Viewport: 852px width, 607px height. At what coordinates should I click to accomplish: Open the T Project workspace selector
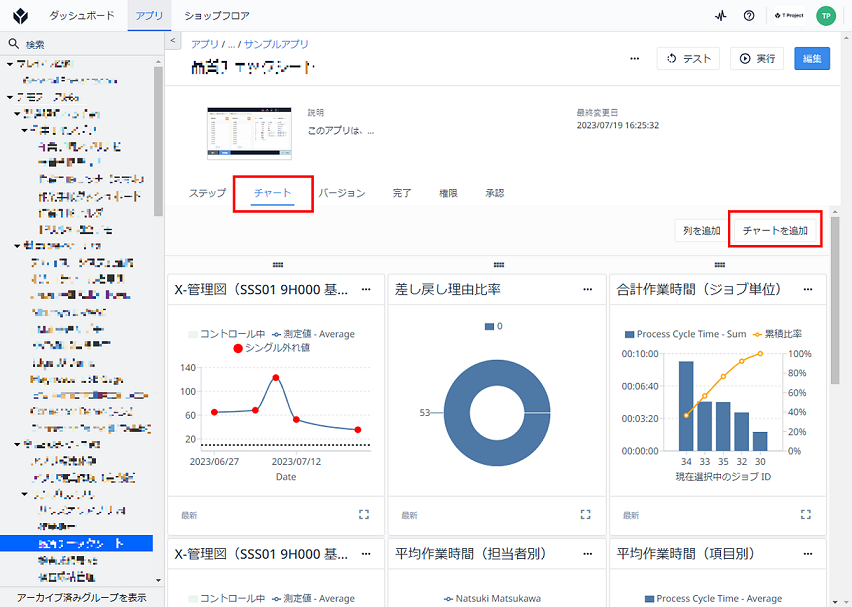[x=790, y=16]
